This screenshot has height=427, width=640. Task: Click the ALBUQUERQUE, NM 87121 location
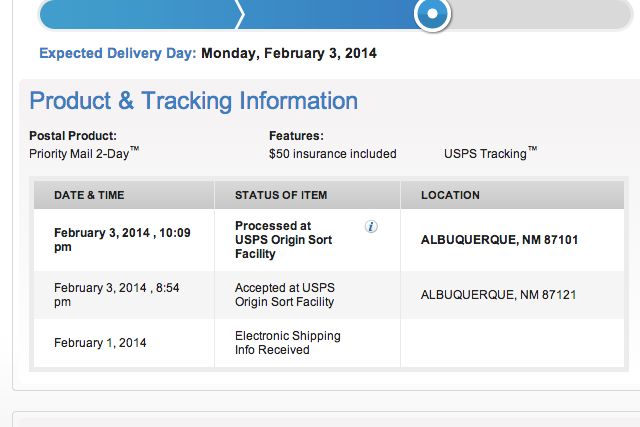(499, 295)
